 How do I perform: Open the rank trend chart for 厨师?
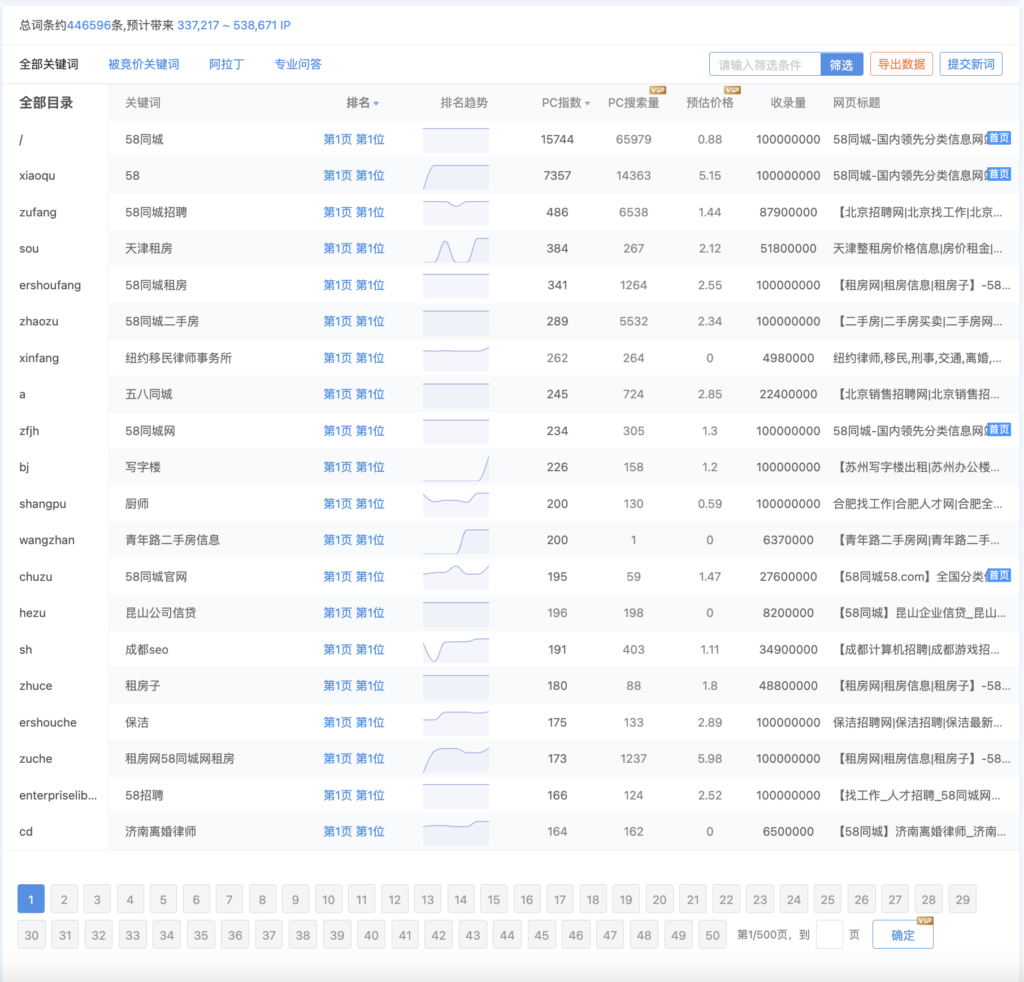coord(456,505)
